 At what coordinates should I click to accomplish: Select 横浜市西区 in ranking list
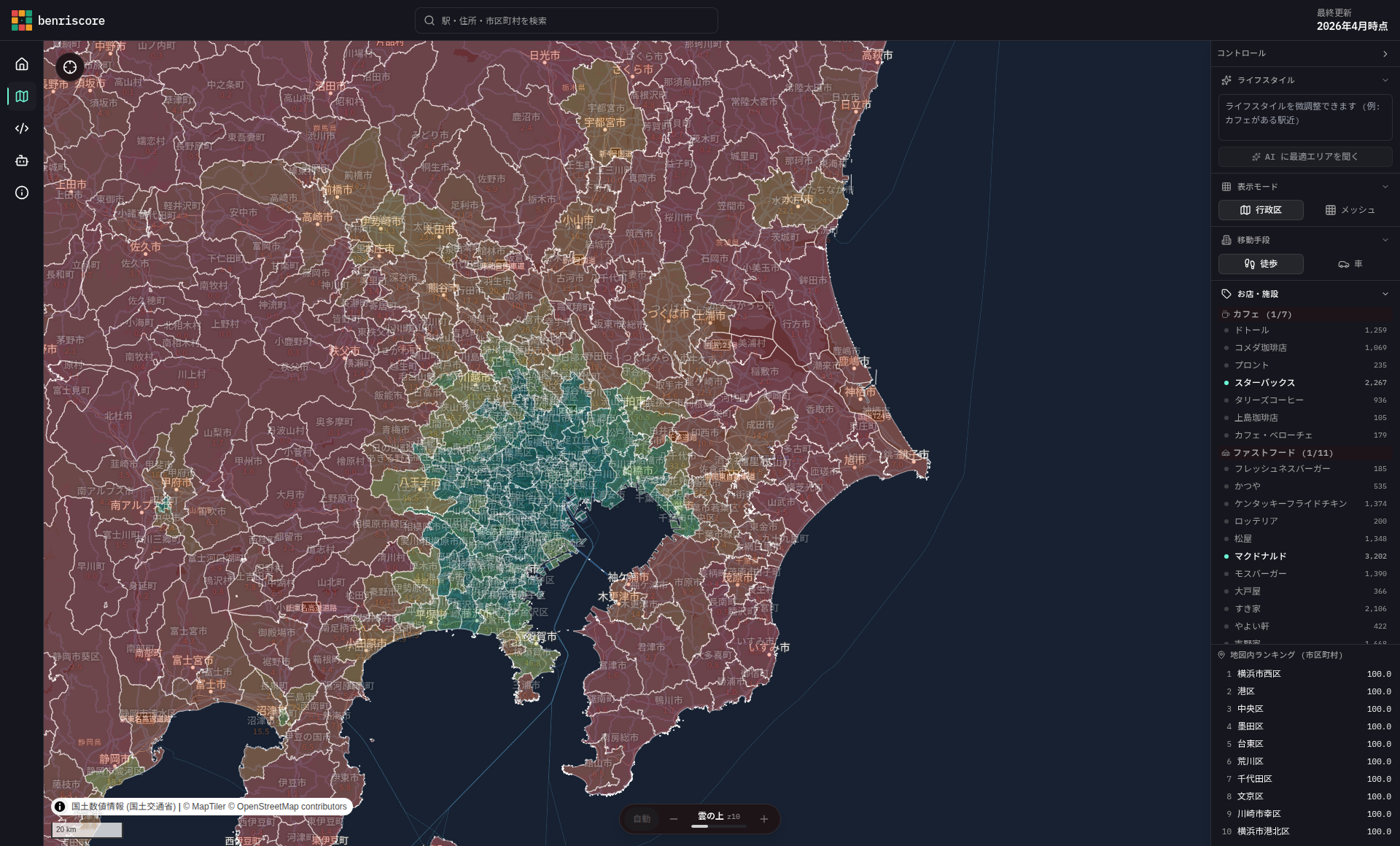click(x=1305, y=674)
